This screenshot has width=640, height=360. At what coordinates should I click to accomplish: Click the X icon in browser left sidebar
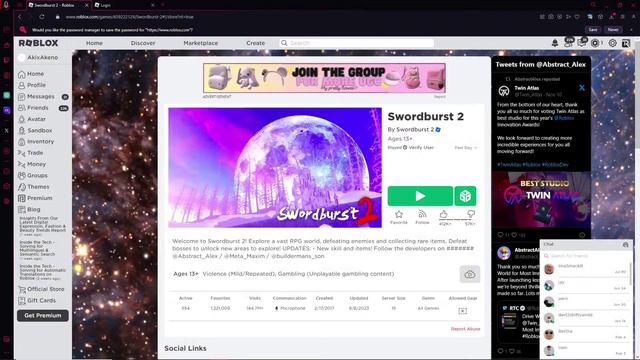[7, 131]
